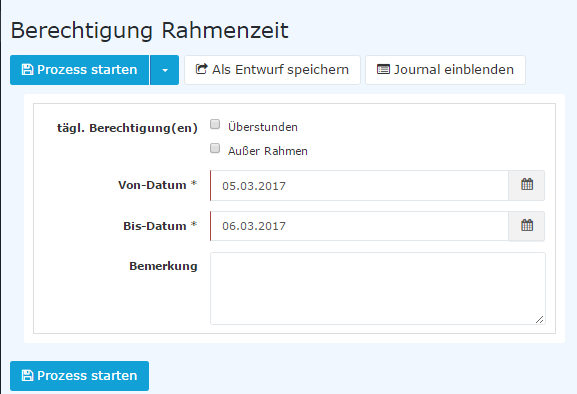The height and width of the screenshot is (394, 577).
Task: Open the Von-Datum calendar picker
Action: 527,185
